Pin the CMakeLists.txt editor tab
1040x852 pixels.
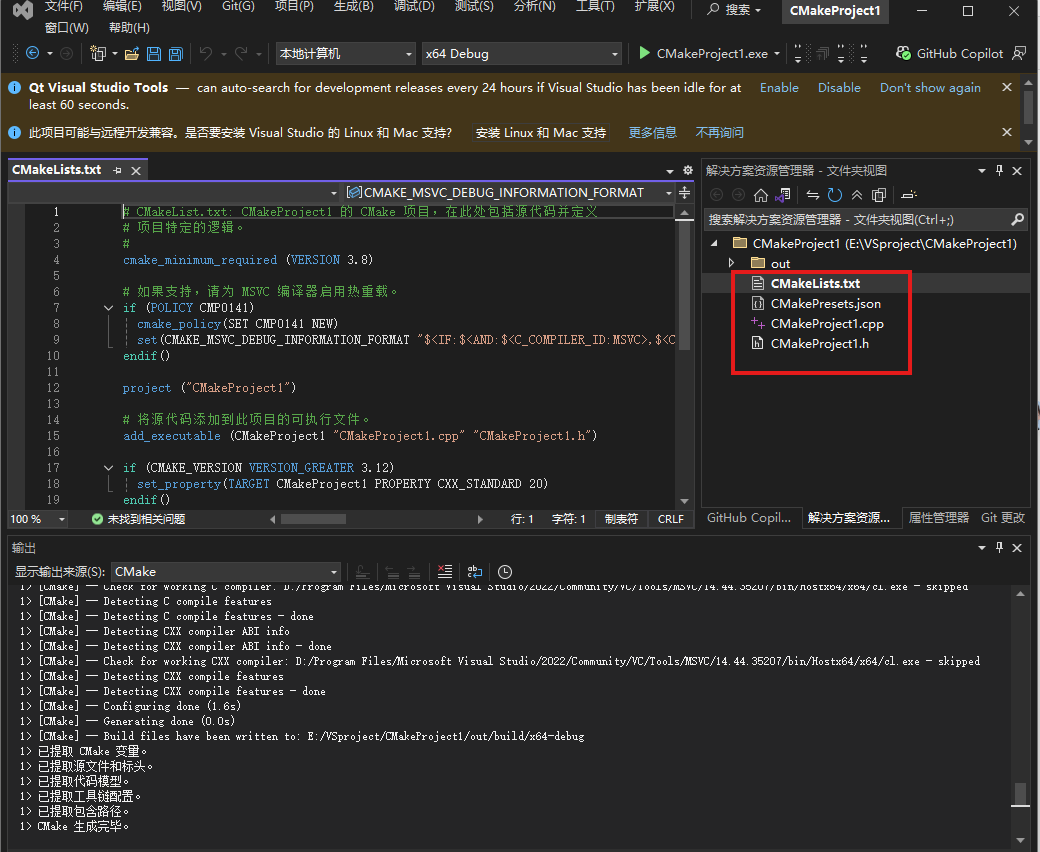coord(119,169)
